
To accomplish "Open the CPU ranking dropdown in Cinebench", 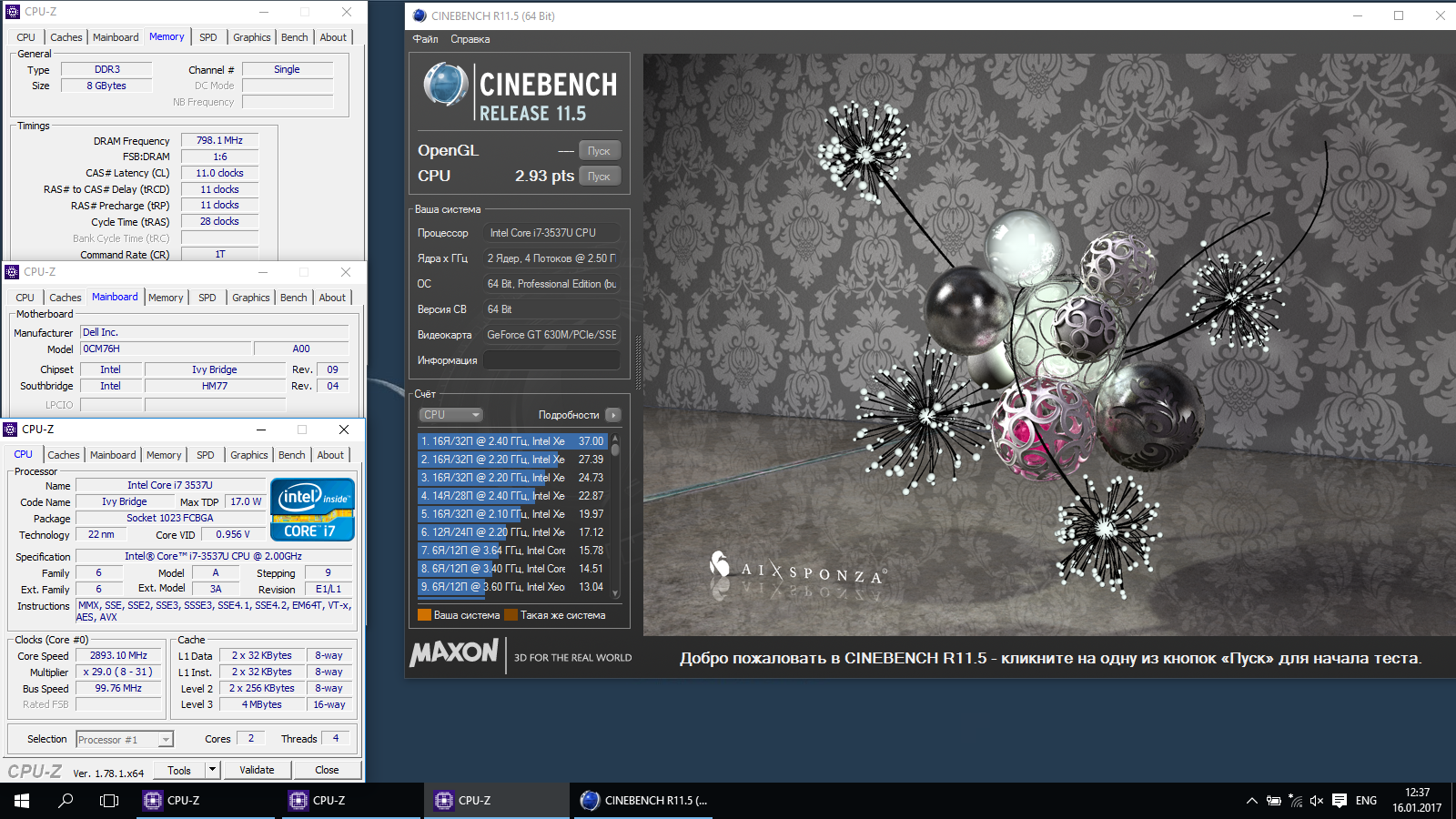I will click(450, 415).
